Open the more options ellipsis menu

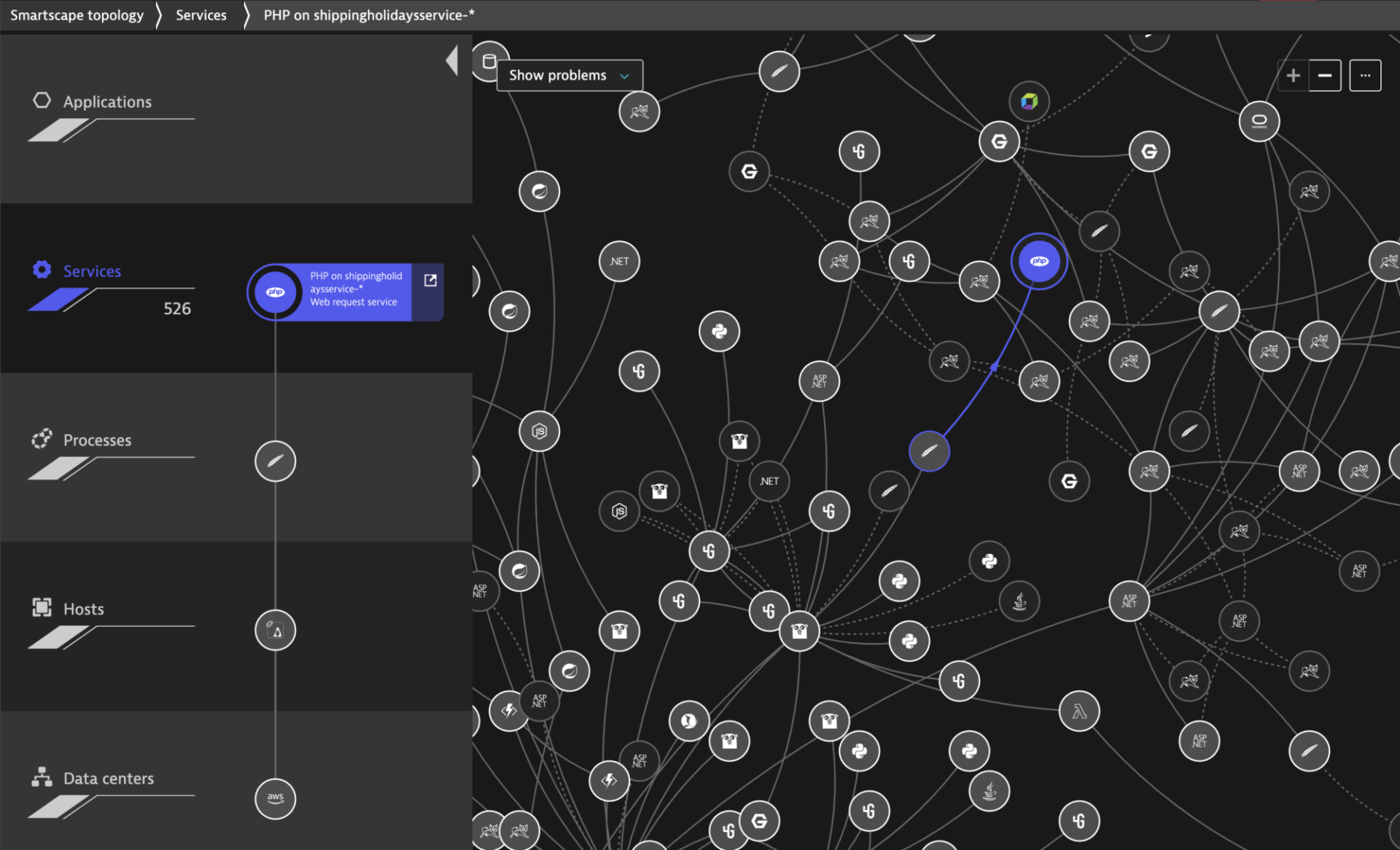1365,76
